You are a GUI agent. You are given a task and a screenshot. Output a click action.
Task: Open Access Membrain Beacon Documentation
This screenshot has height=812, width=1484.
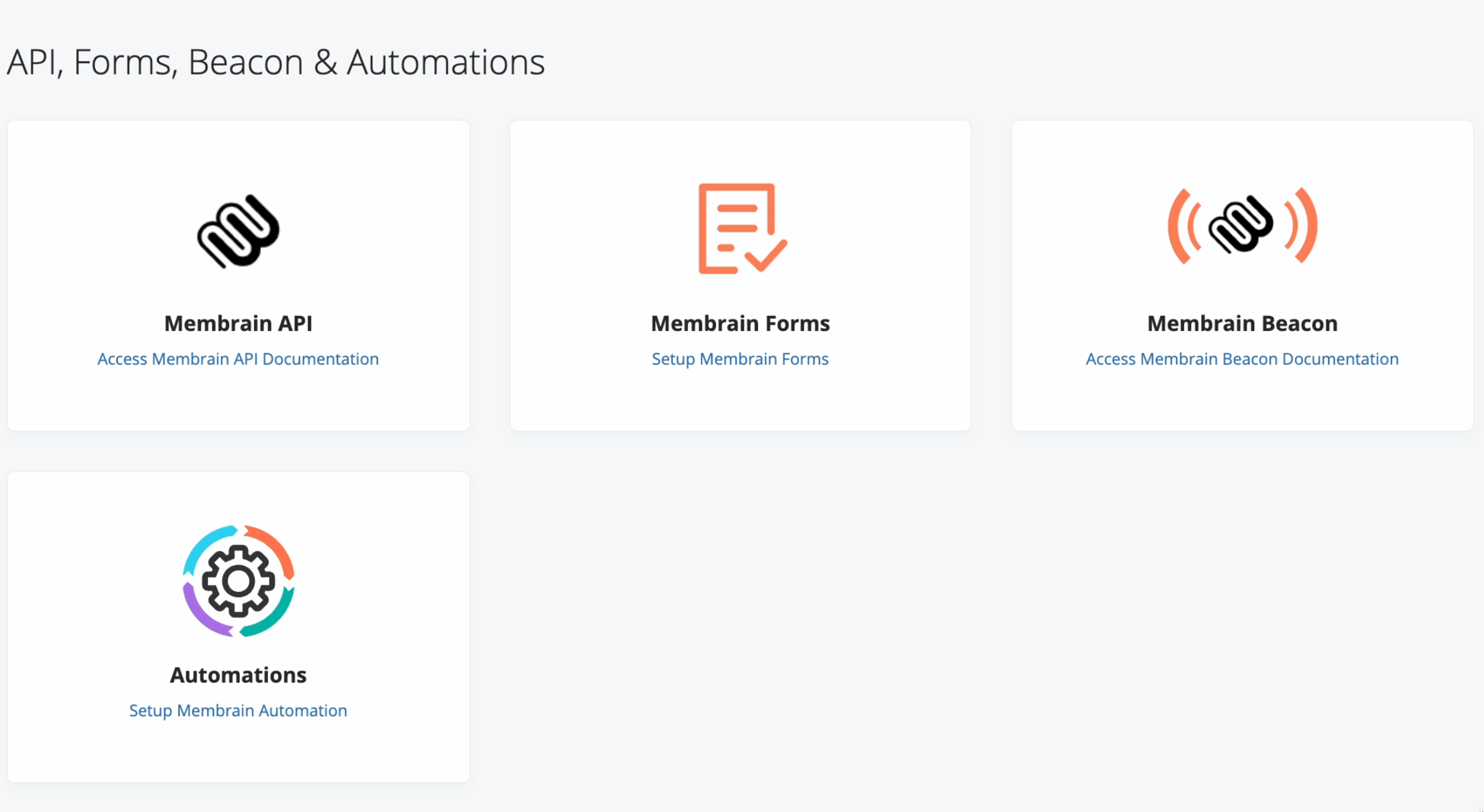tap(1241, 358)
